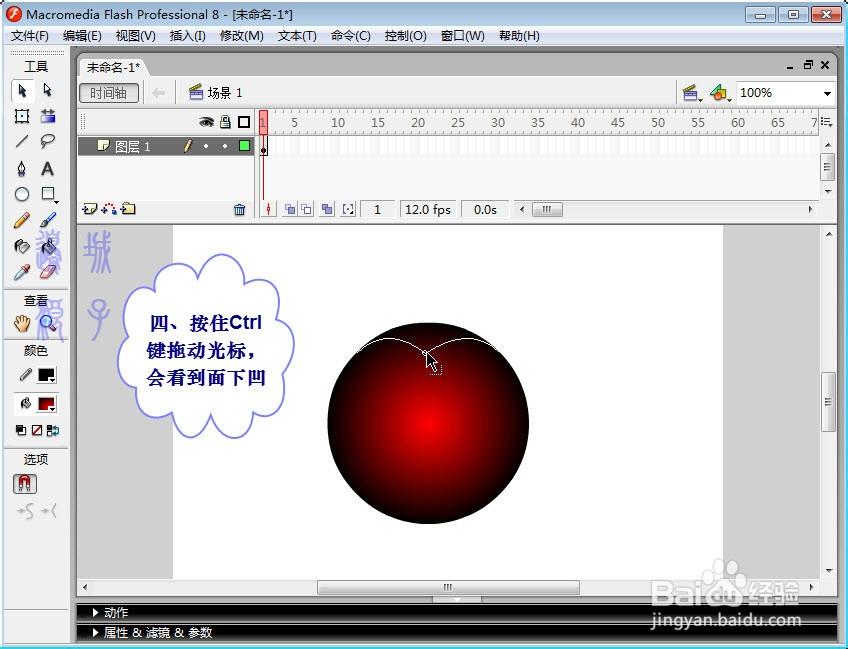Click the 12.0 fps frame rate field
This screenshot has width=848, height=649.
428,209
